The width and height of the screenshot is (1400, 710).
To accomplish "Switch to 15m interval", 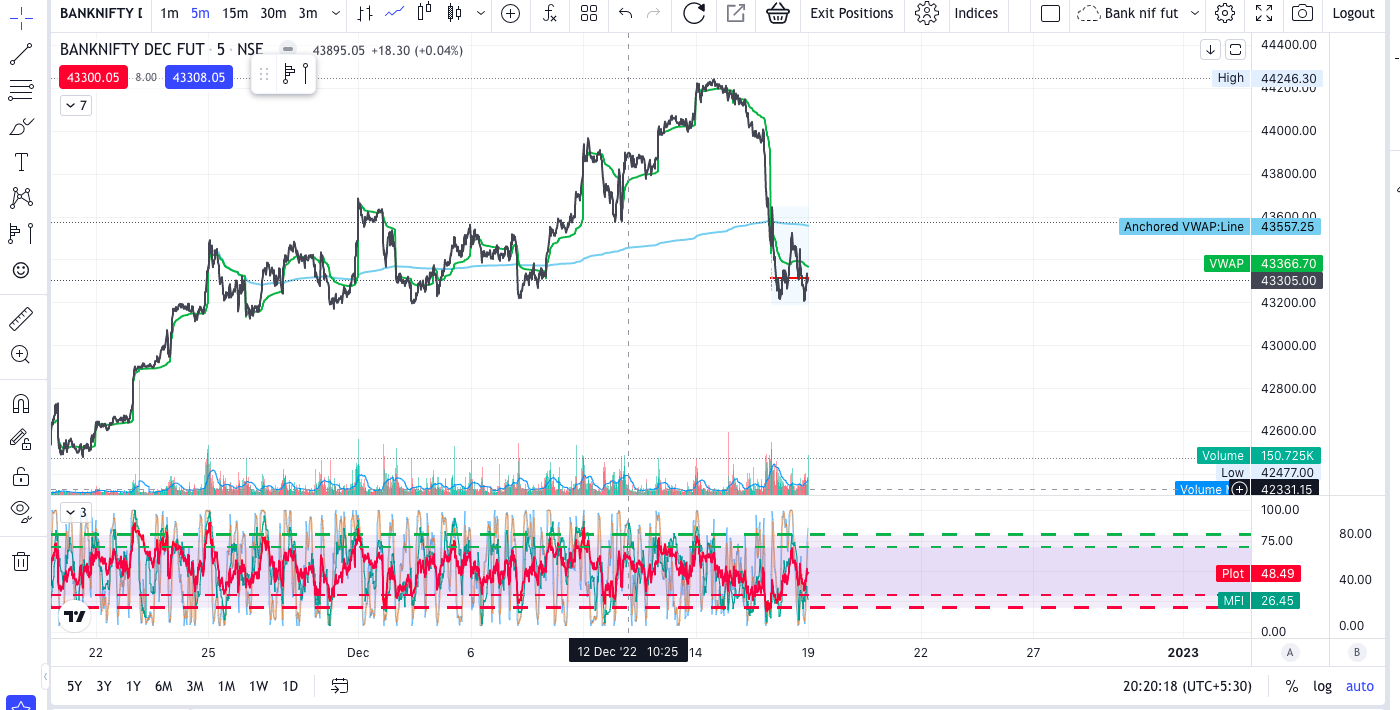I will [x=235, y=13].
